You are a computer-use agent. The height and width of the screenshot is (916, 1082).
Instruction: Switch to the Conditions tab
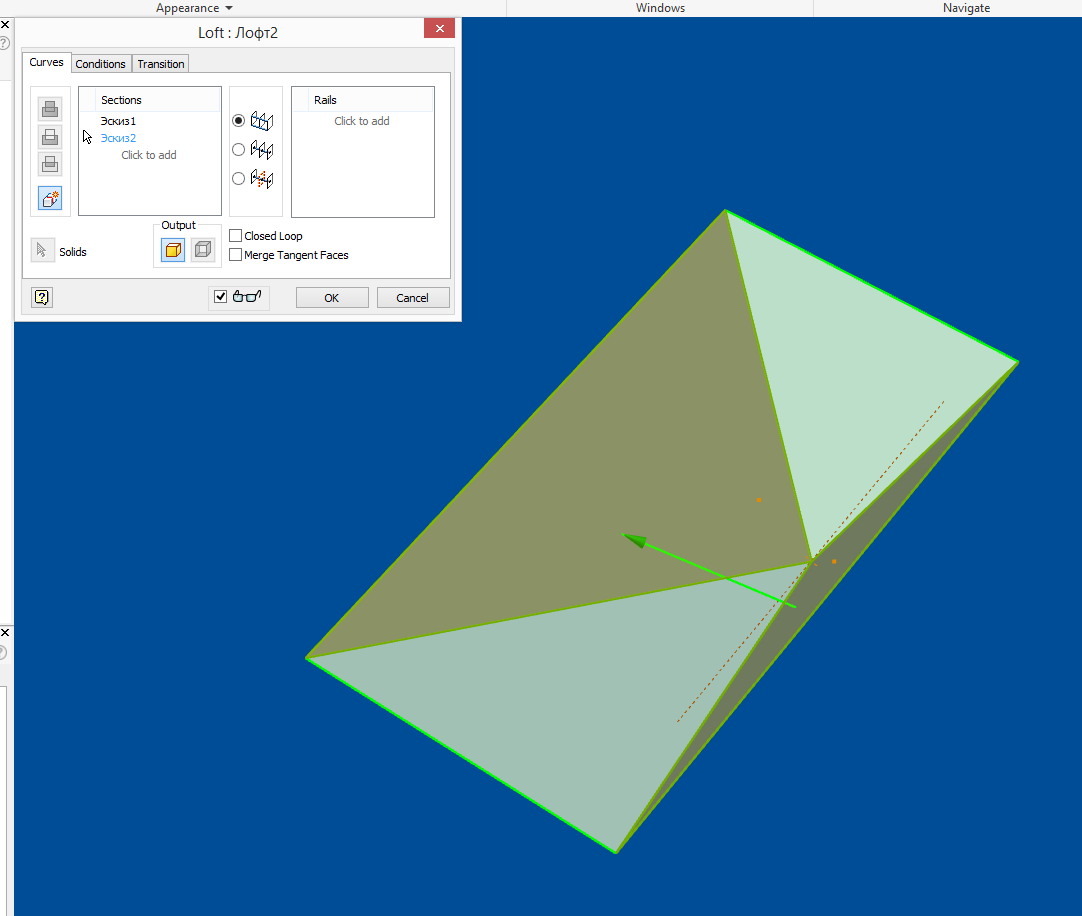click(100, 62)
